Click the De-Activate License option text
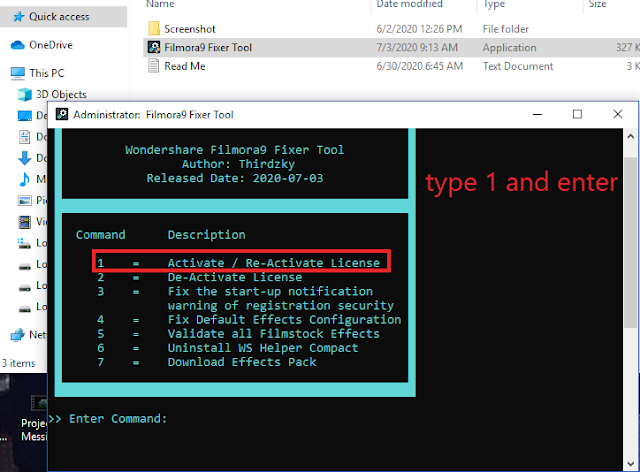Screen dimensions: 640x472 [235, 277]
